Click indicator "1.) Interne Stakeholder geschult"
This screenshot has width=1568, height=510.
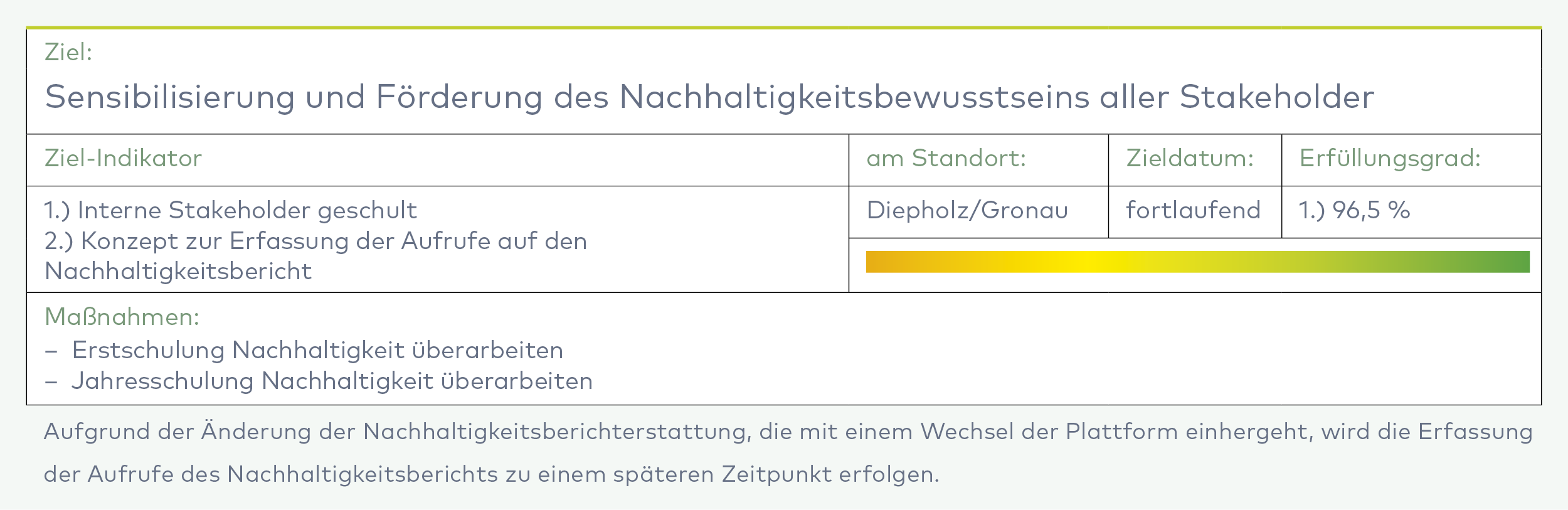pyautogui.click(x=230, y=211)
